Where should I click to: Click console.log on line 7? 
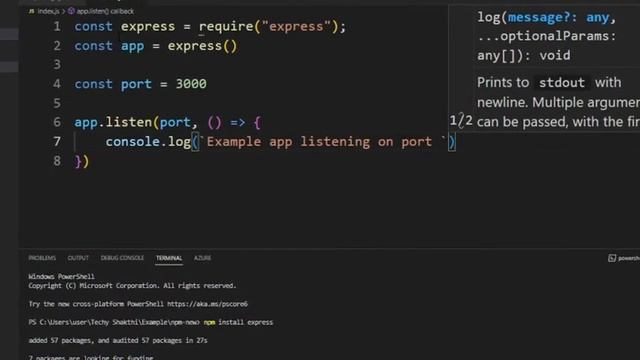tap(148, 142)
